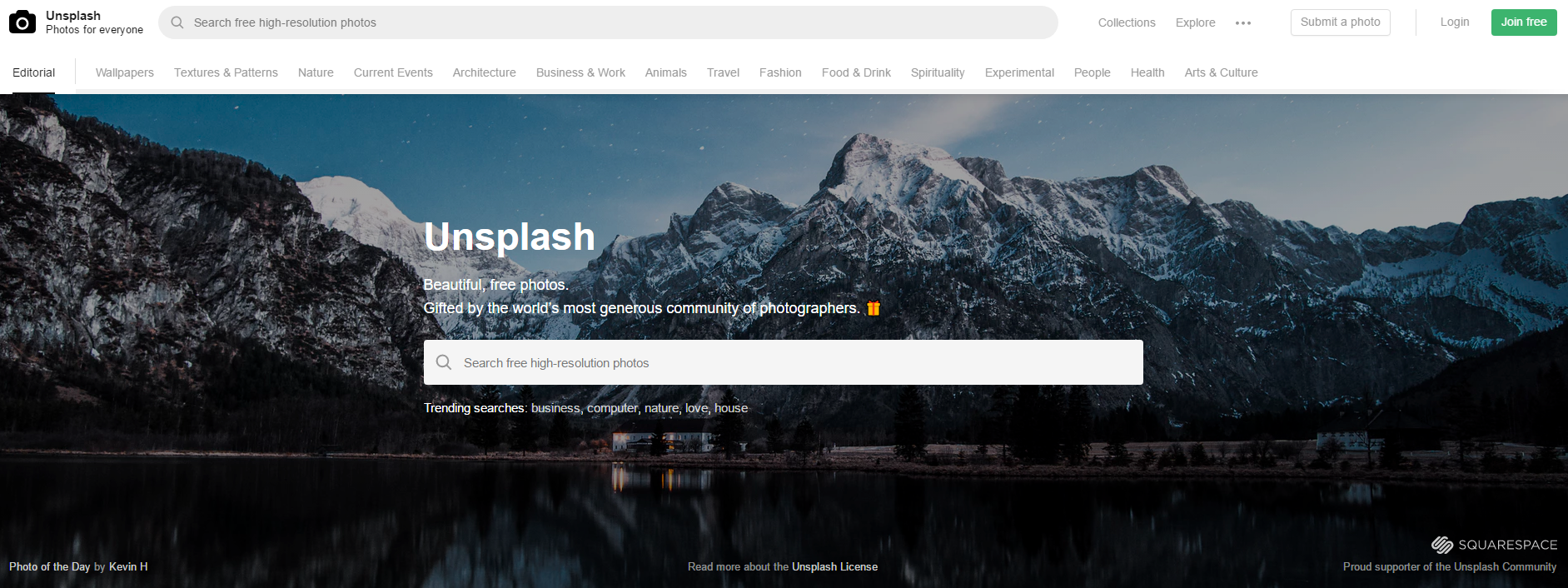Select the Editorial tab
This screenshot has width=1568, height=588.
click(x=34, y=72)
